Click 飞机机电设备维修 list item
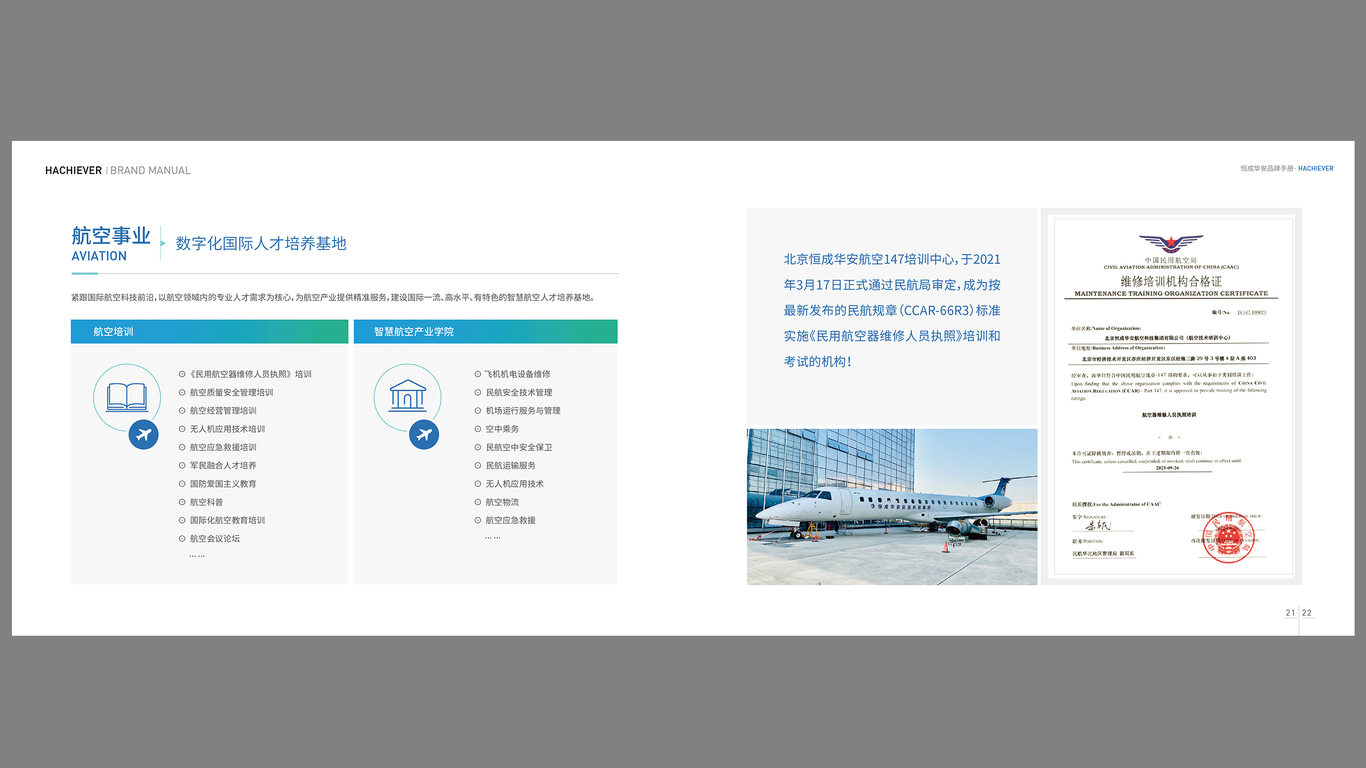The image size is (1366, 768). [518, 374]
